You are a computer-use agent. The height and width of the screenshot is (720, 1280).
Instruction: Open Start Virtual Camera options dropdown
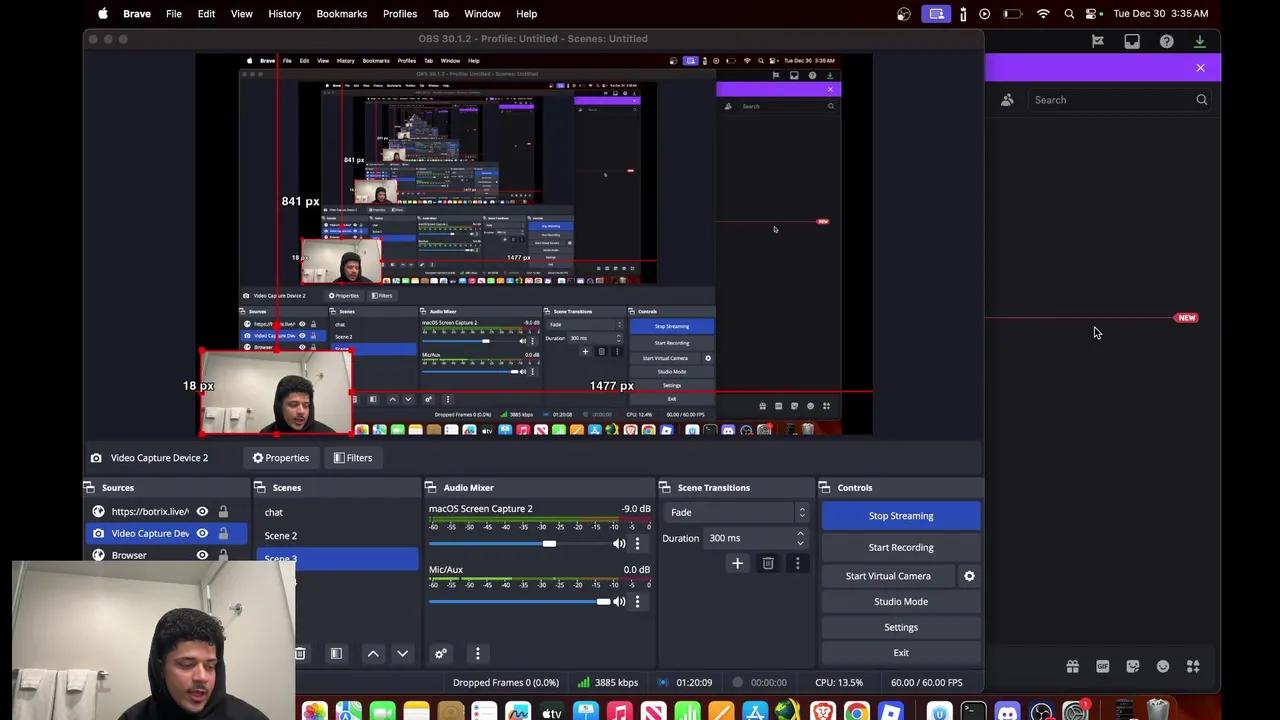tap(969, 575)
